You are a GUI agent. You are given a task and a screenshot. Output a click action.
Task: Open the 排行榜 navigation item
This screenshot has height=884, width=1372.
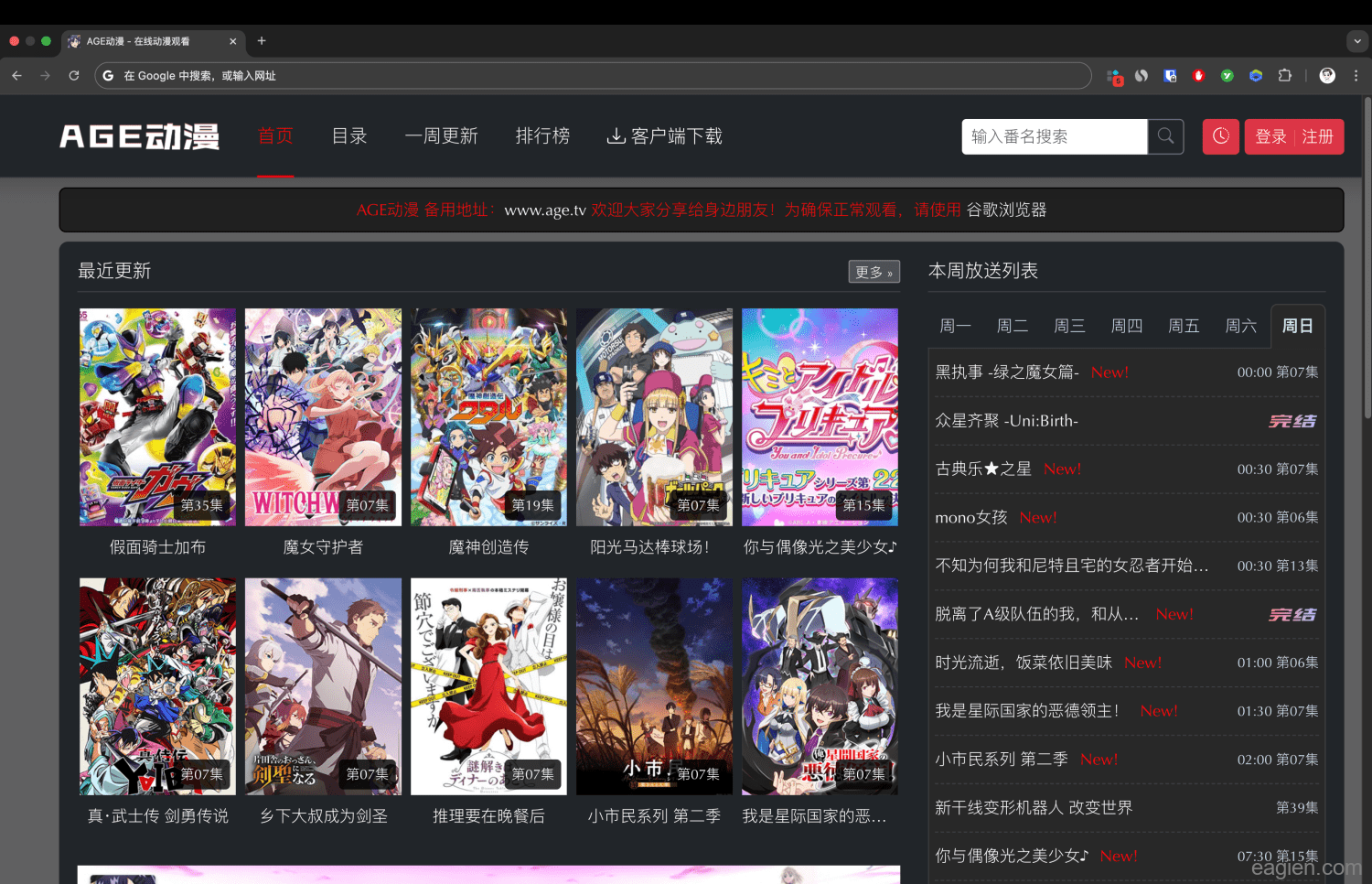[542, 136]
